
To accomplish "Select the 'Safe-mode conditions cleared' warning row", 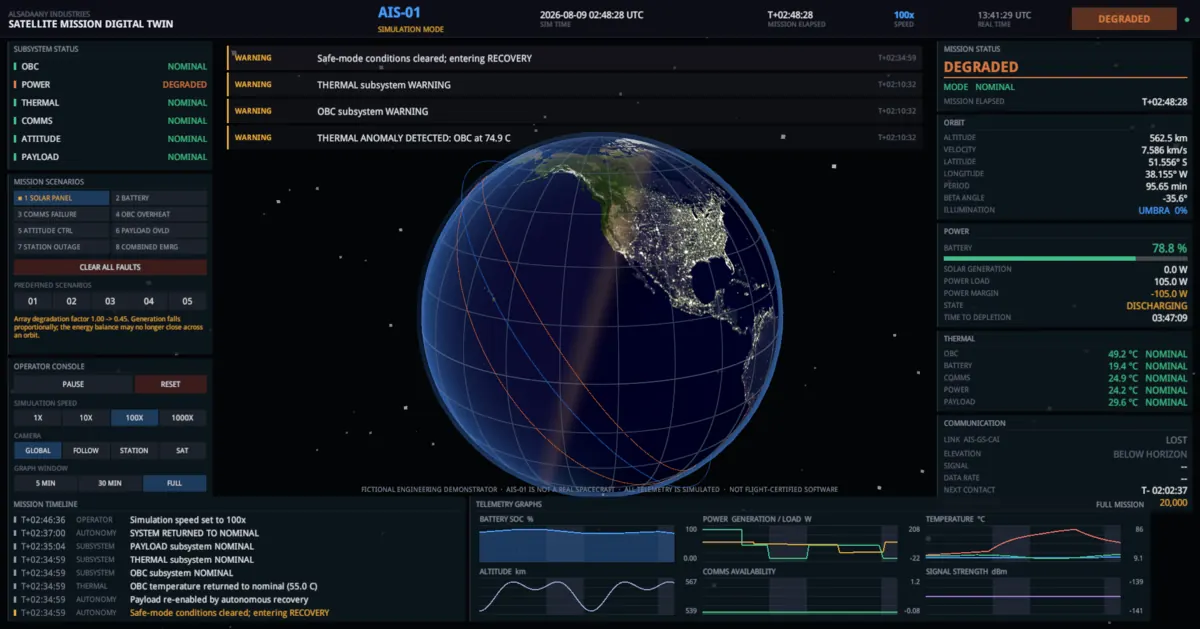I will (x=574, y=58).
